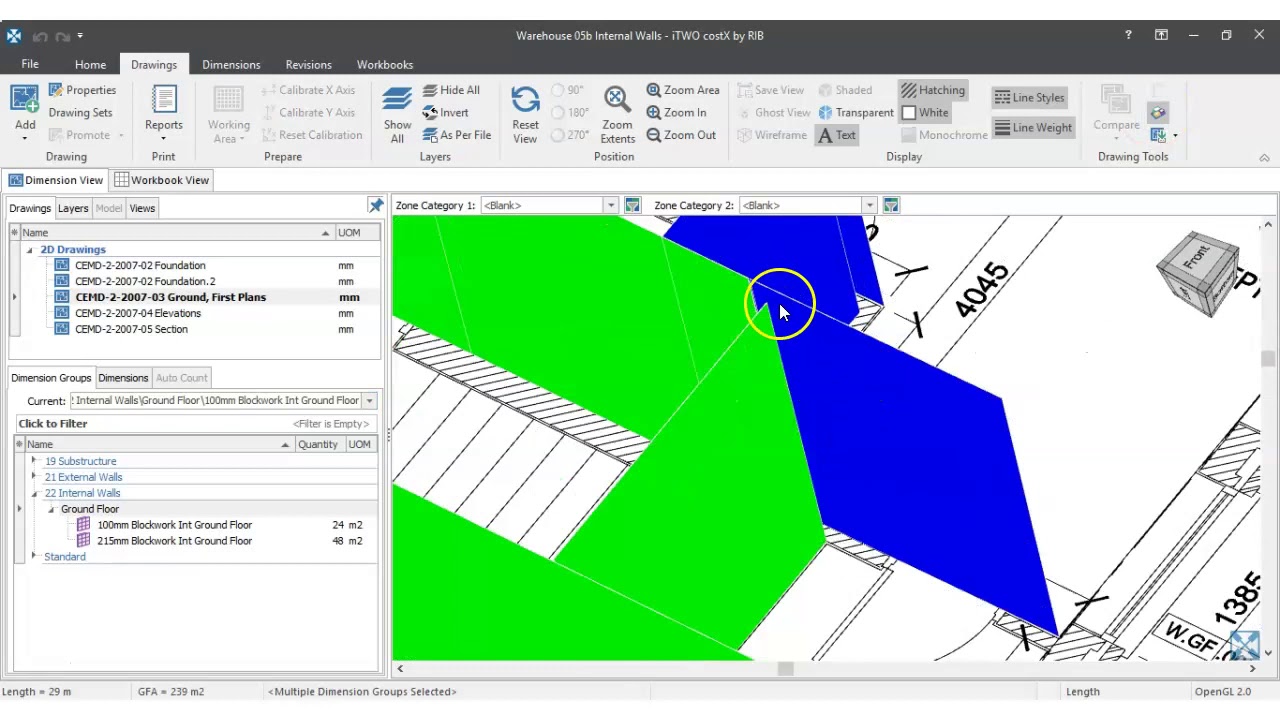The image size is (1280, 720).
Task: Open the Zone Category 1 dropdown
Action: tap(610, 205)
